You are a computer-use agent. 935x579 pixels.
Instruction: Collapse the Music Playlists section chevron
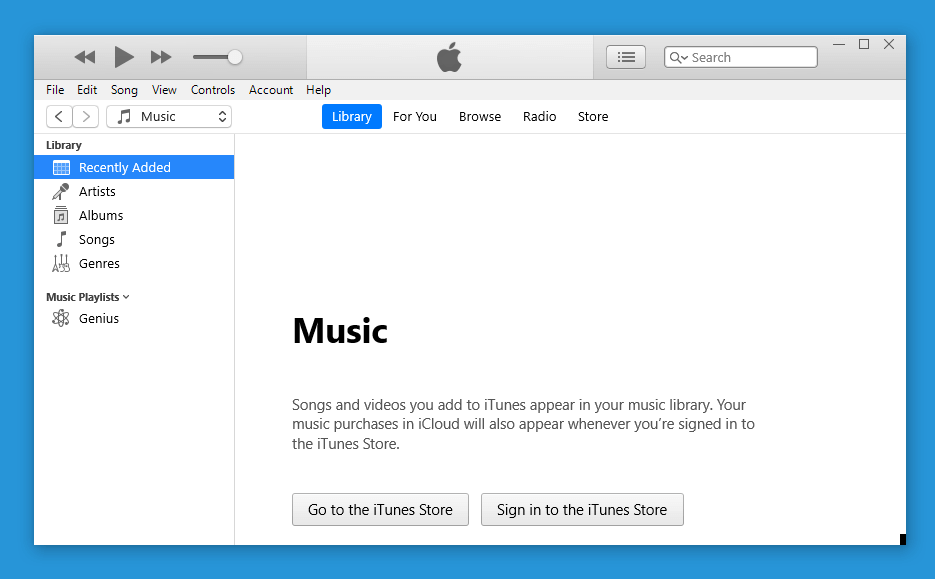tap(126, 297)
